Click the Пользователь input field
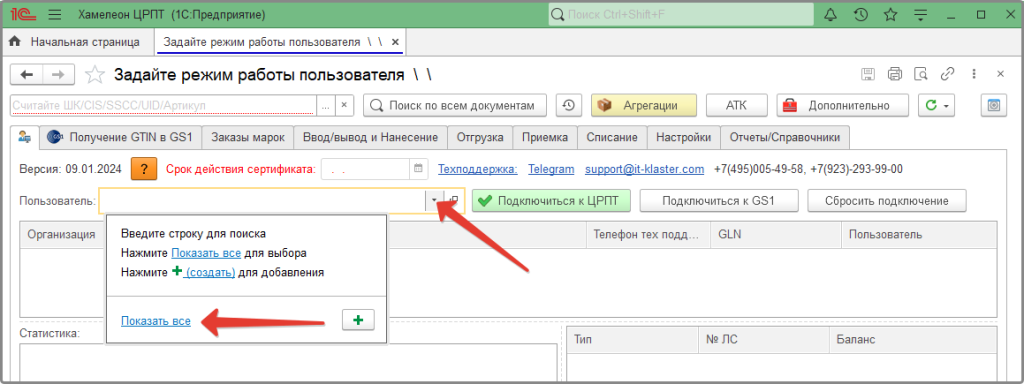Screen dimensions: 1024x384 pos(262,200)
